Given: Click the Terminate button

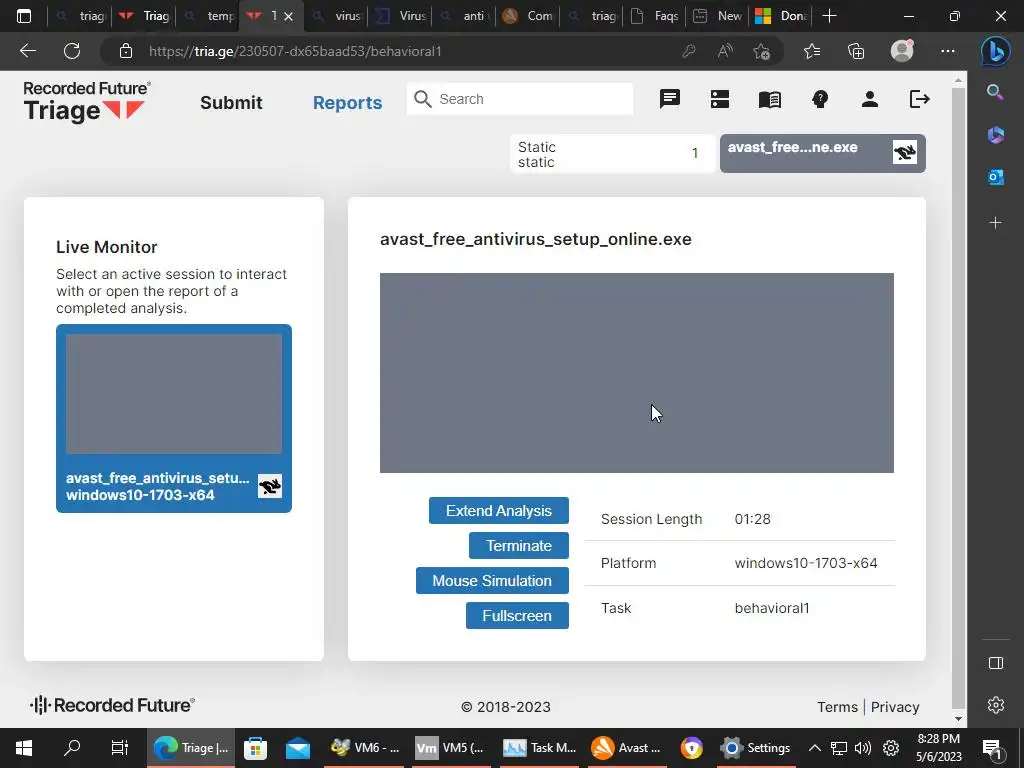Looking at the screenshot, I should click(x=519, y=545).
